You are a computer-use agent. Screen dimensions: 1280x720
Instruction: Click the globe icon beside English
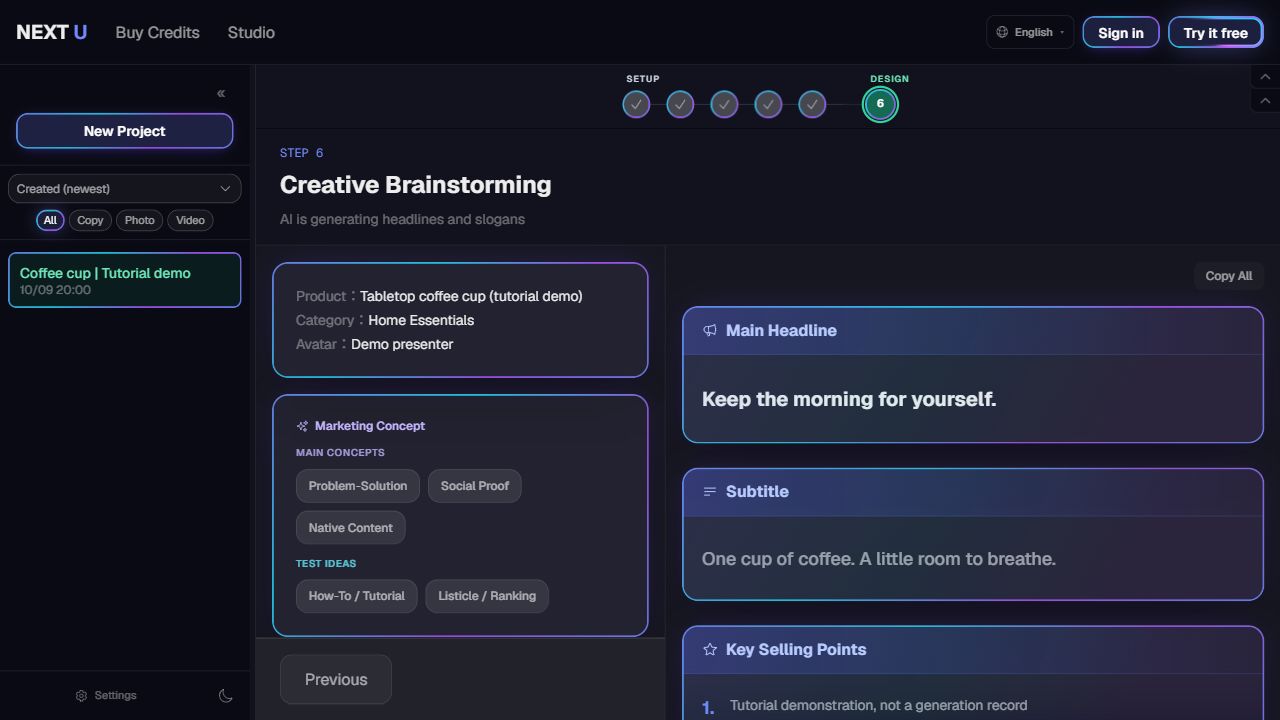[x=1002, y=32]
